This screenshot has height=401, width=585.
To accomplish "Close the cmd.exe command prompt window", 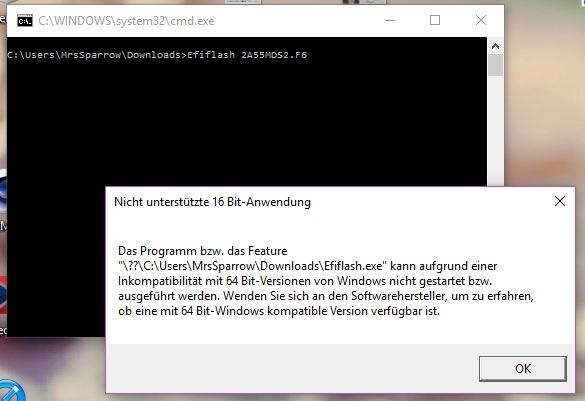I will click(481, 20).
